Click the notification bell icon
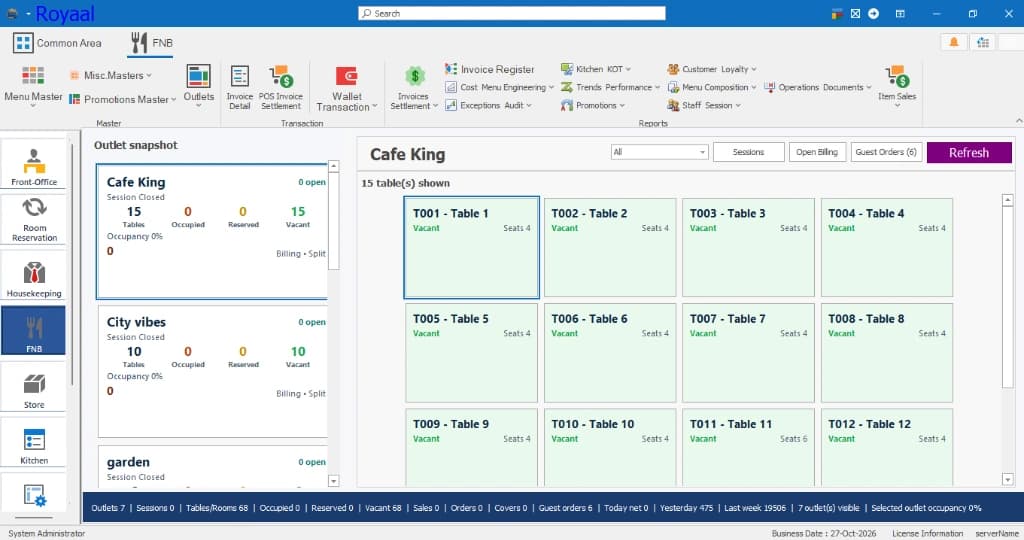The width and height of the screenshot is (1024, 540). pyautogui.click(x=954, y=42)
